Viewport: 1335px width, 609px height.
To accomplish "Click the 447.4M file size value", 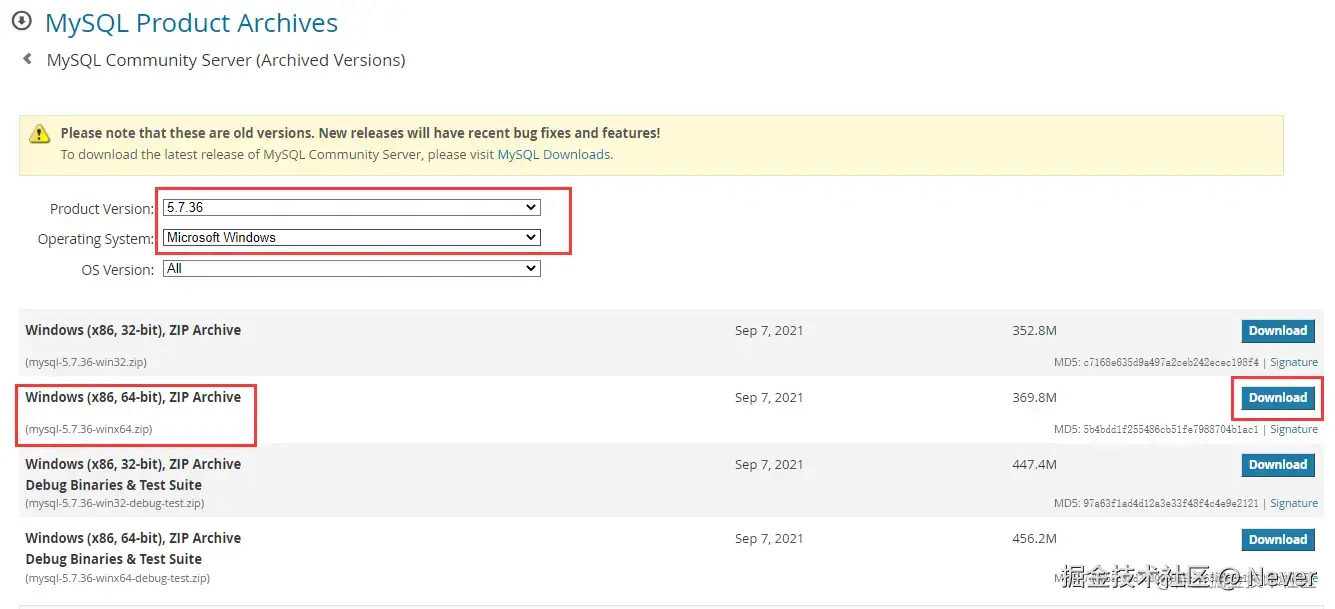I will coord(1034,464).
